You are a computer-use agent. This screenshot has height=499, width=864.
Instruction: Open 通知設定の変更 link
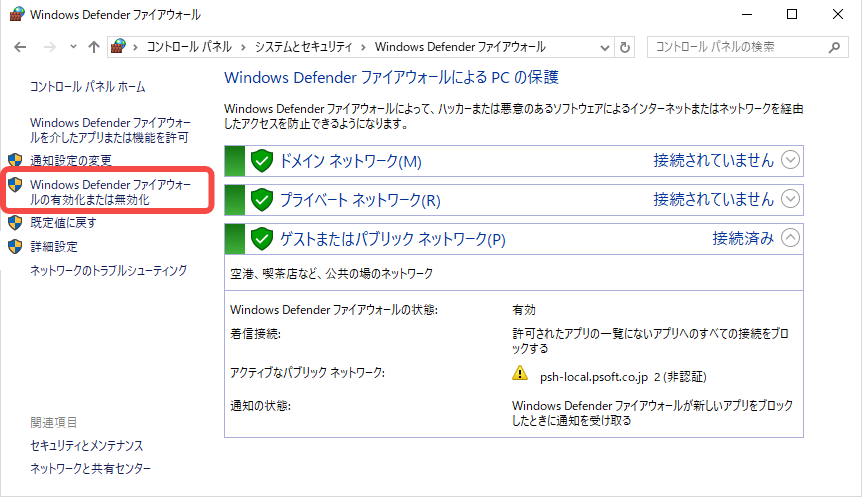click(x=71, y=160)
